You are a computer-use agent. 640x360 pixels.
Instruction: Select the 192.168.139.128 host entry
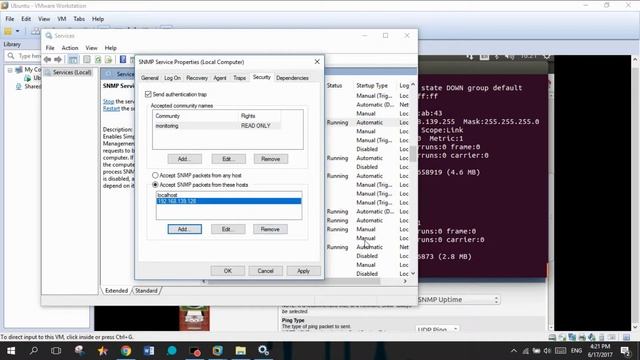(x=229, y=201)
